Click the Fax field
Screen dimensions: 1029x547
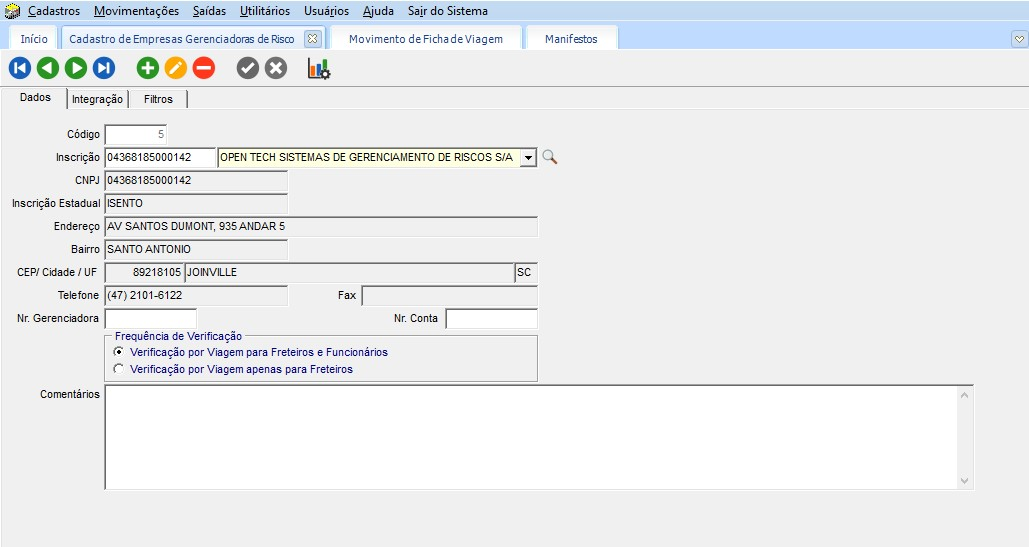[x=450, y=295]
